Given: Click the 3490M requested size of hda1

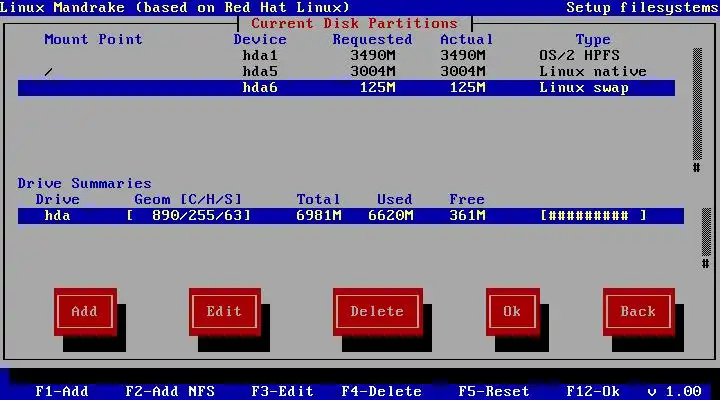Looking at the screenshot, I should pyautogui.click(x=373, y=56).
